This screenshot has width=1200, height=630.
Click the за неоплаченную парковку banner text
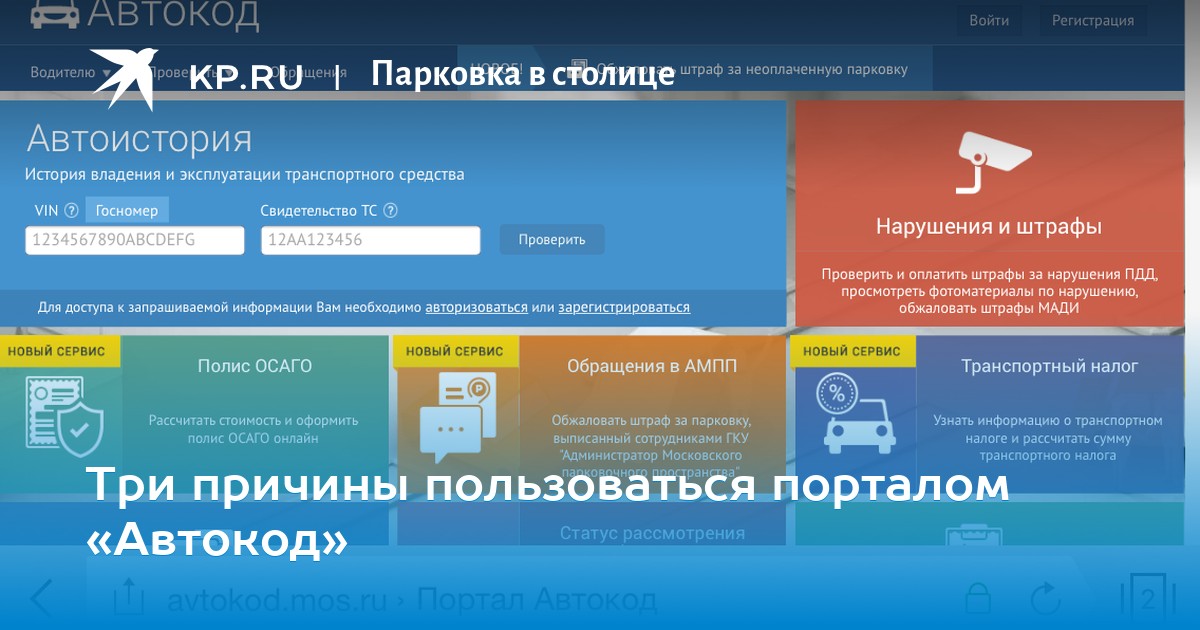817,69
